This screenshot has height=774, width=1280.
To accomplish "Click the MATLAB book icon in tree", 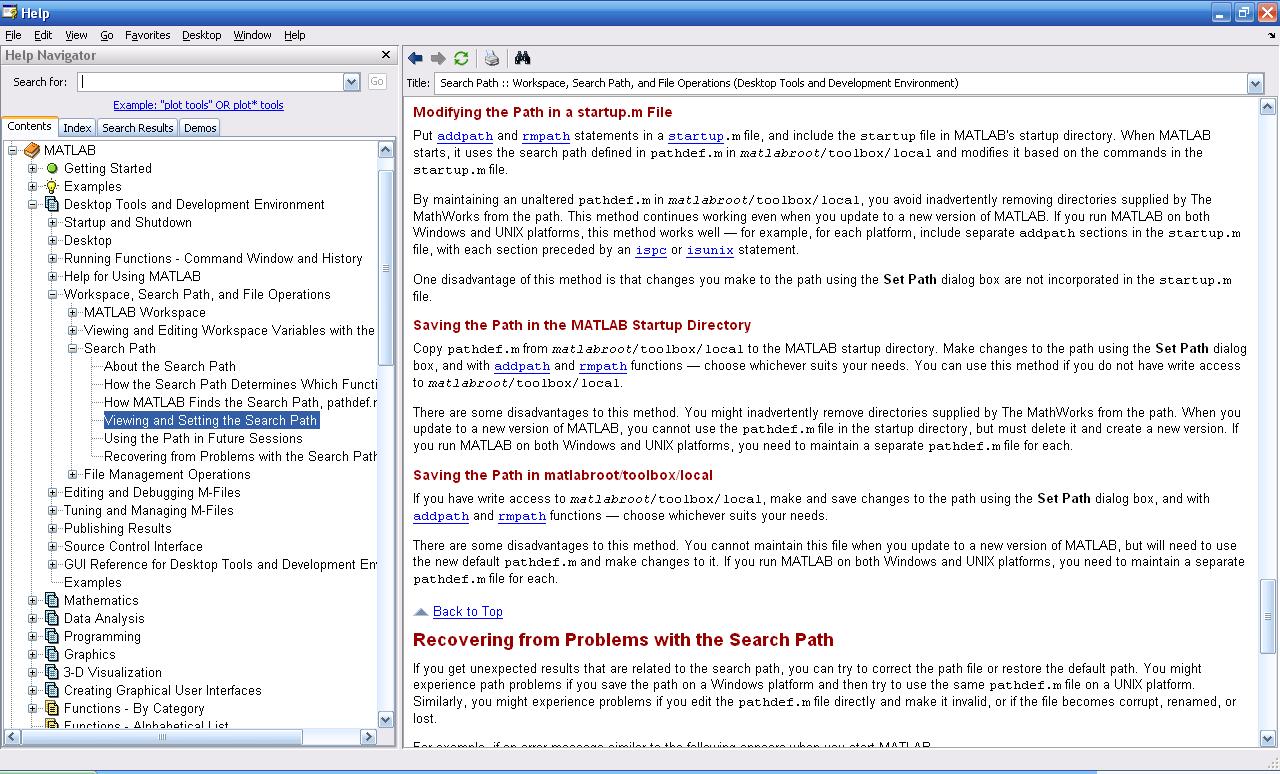I will coord(32,150).
